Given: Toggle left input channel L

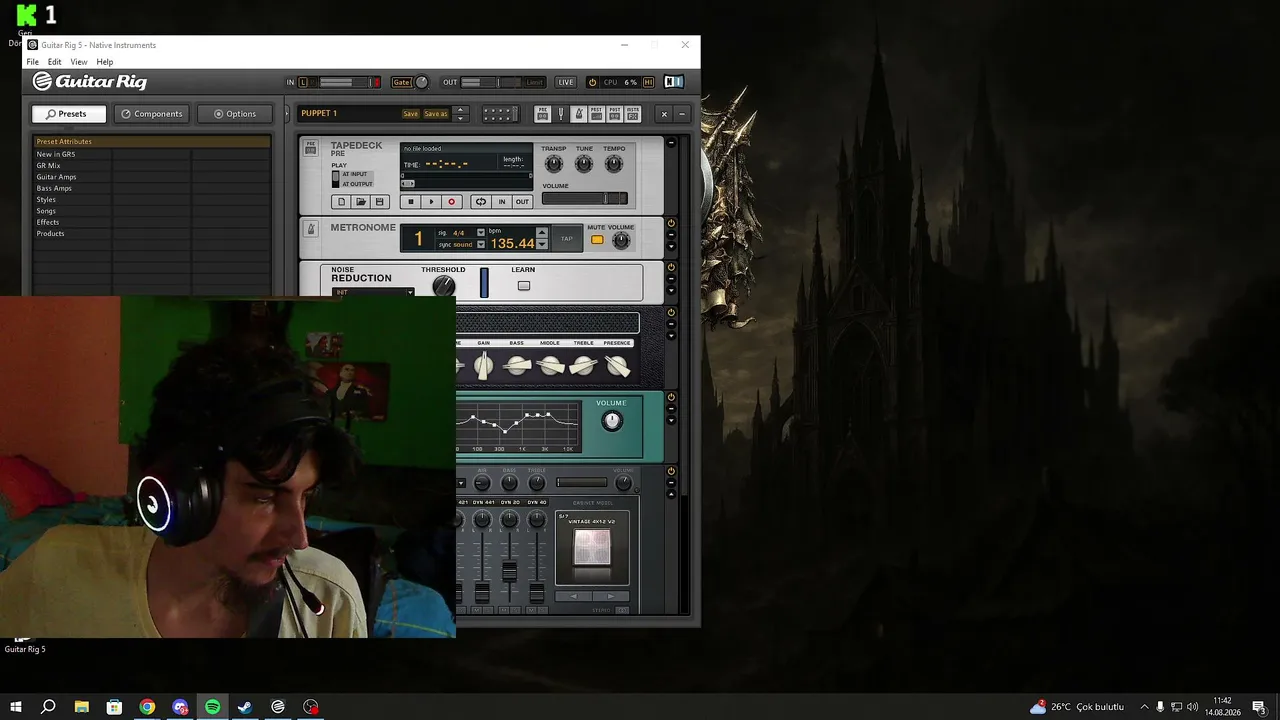Looking at the screenshot, I should pyautogui.click(x=303, y=82).
